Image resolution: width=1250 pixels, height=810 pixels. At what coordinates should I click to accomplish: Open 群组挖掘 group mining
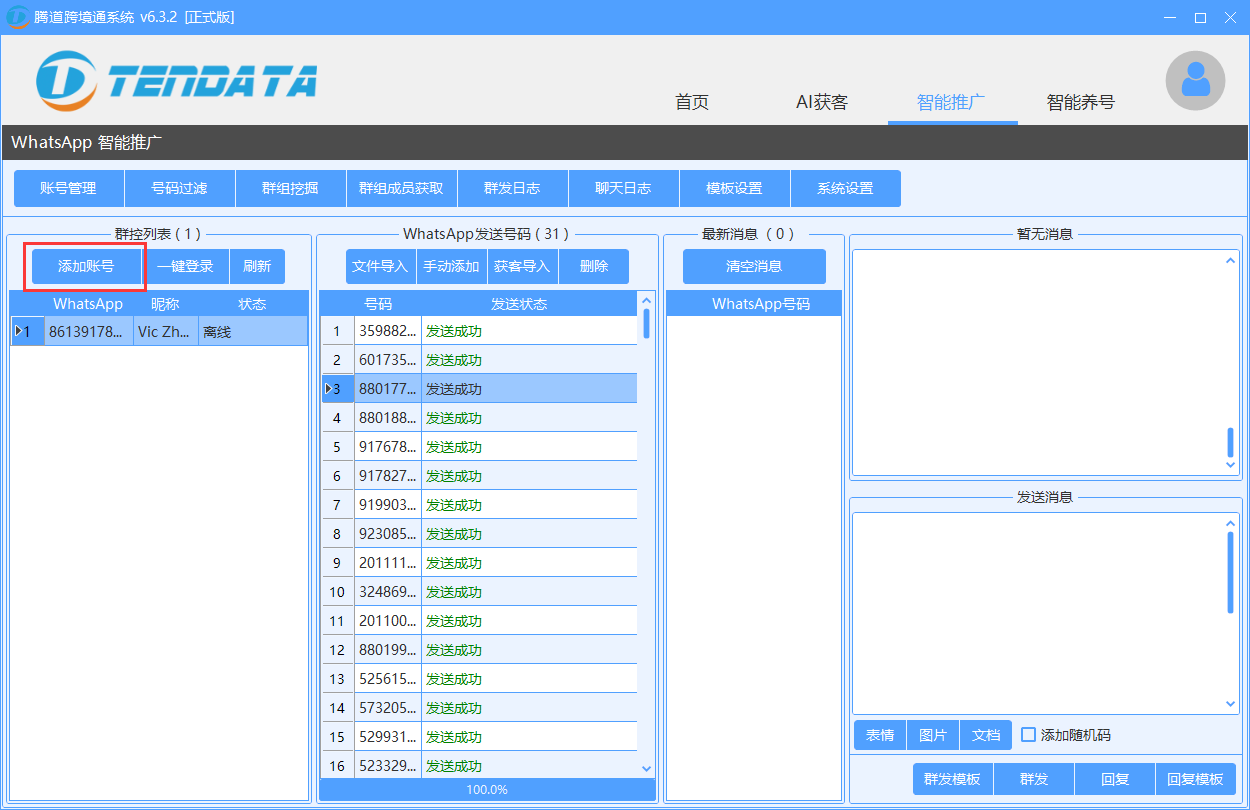[x=290, y=188]
